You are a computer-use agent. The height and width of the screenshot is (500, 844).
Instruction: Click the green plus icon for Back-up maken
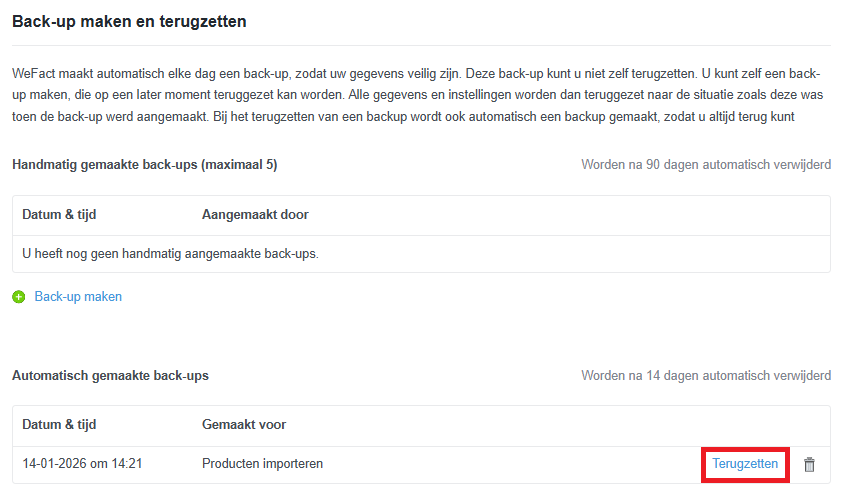pos(19,297)
